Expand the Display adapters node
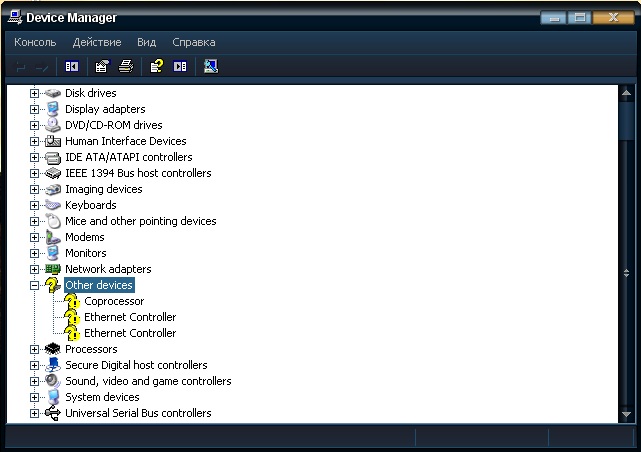The height and width of the screenshot is (452, 641). [34, 109]
